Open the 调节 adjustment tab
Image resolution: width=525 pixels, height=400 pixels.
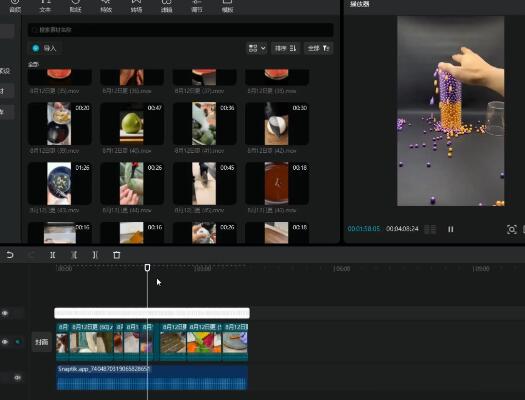(197, 6)
